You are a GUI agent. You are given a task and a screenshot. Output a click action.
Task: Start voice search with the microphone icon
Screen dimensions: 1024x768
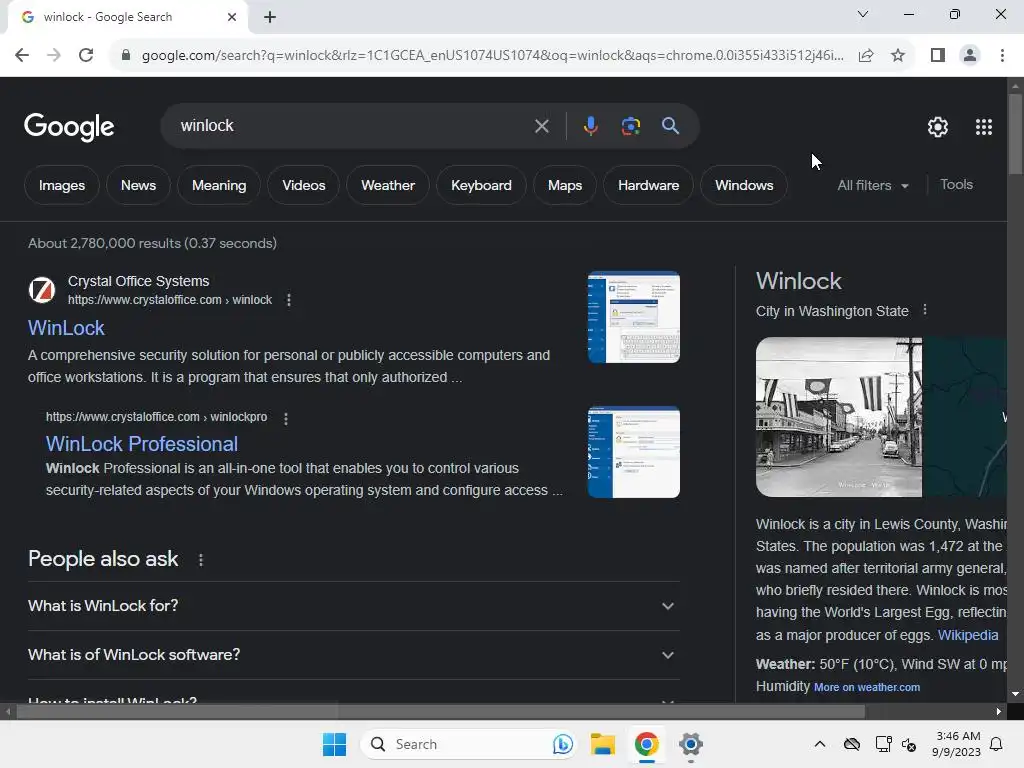590,126
